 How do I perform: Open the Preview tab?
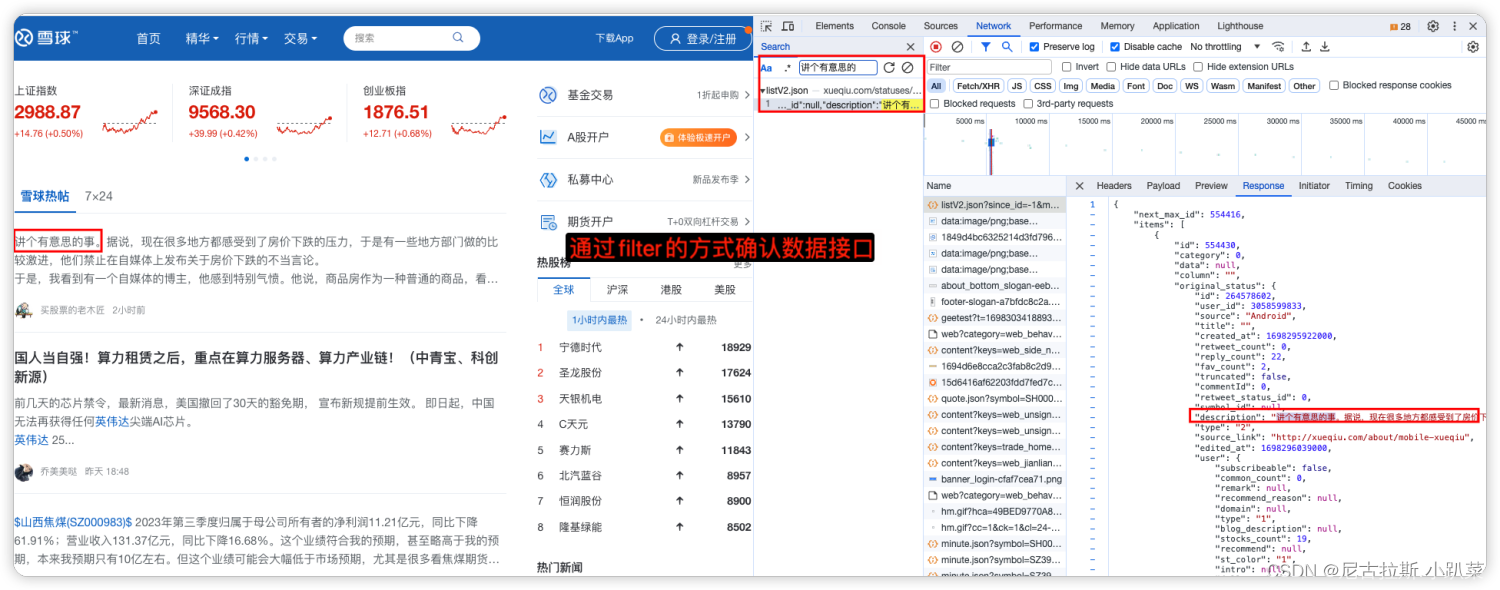pyautogui.click(x=1211, y=186)
